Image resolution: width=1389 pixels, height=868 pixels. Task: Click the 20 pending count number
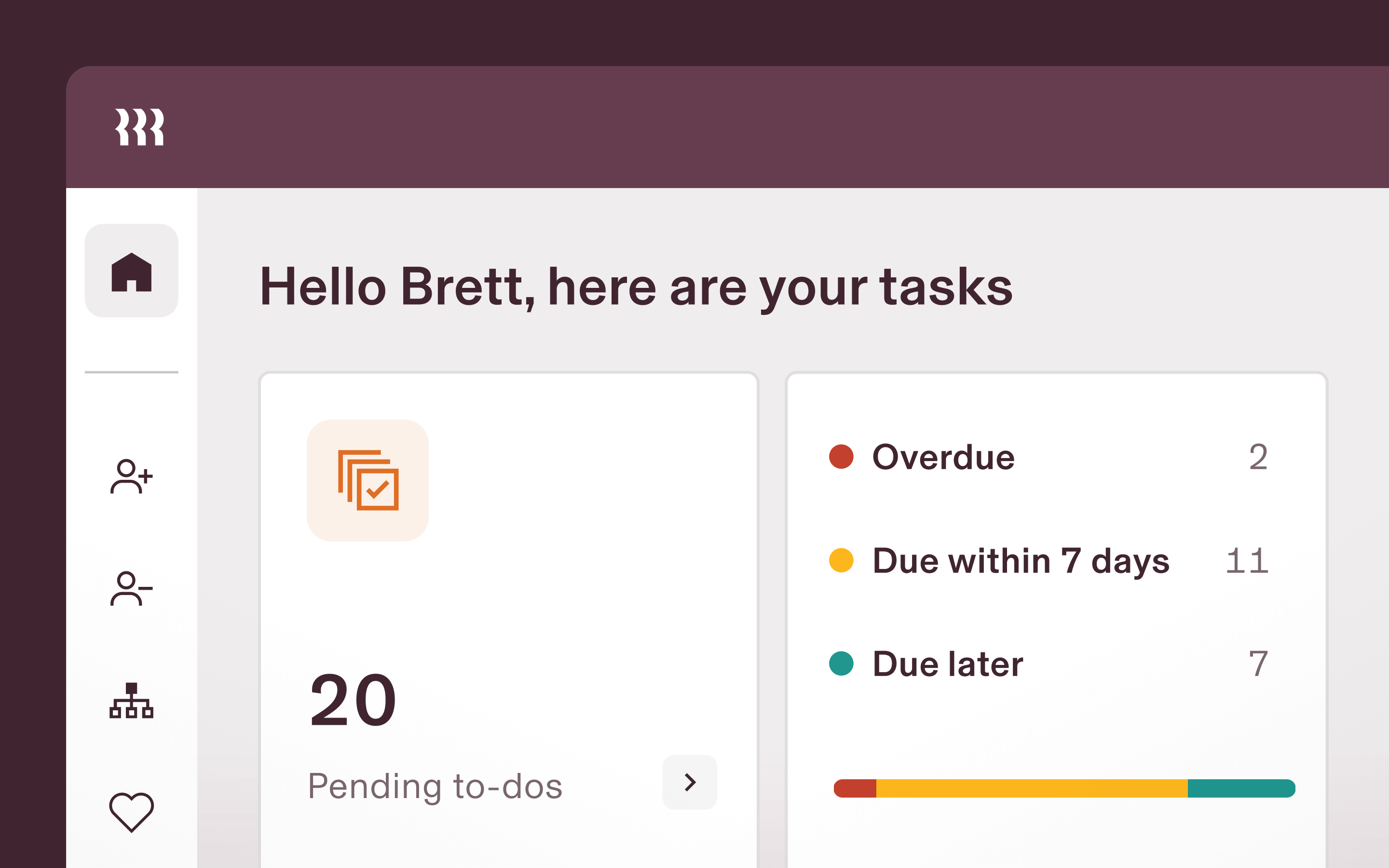[x=353, y=700]
